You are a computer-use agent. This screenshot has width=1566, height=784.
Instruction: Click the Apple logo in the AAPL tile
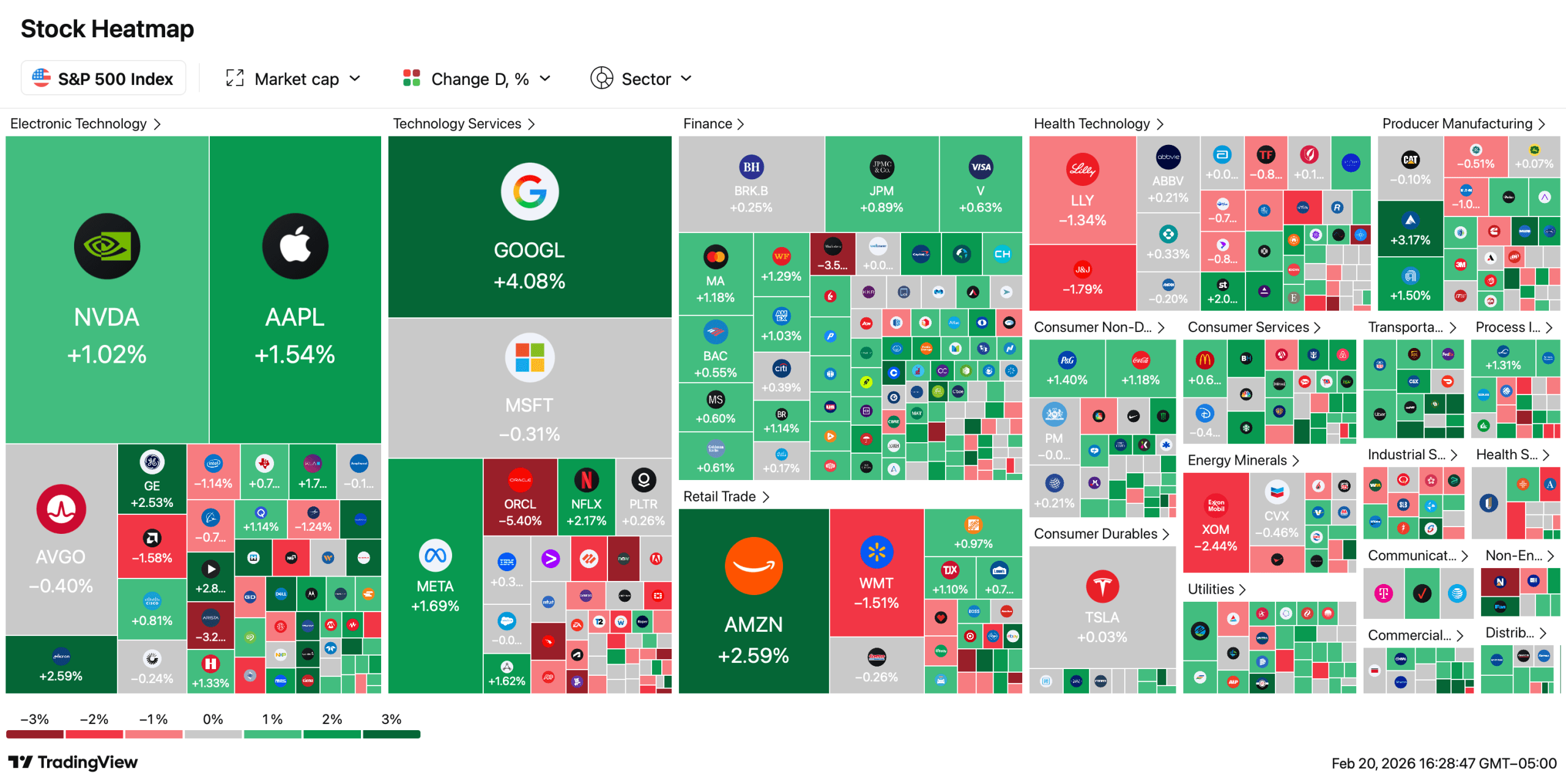295,246
